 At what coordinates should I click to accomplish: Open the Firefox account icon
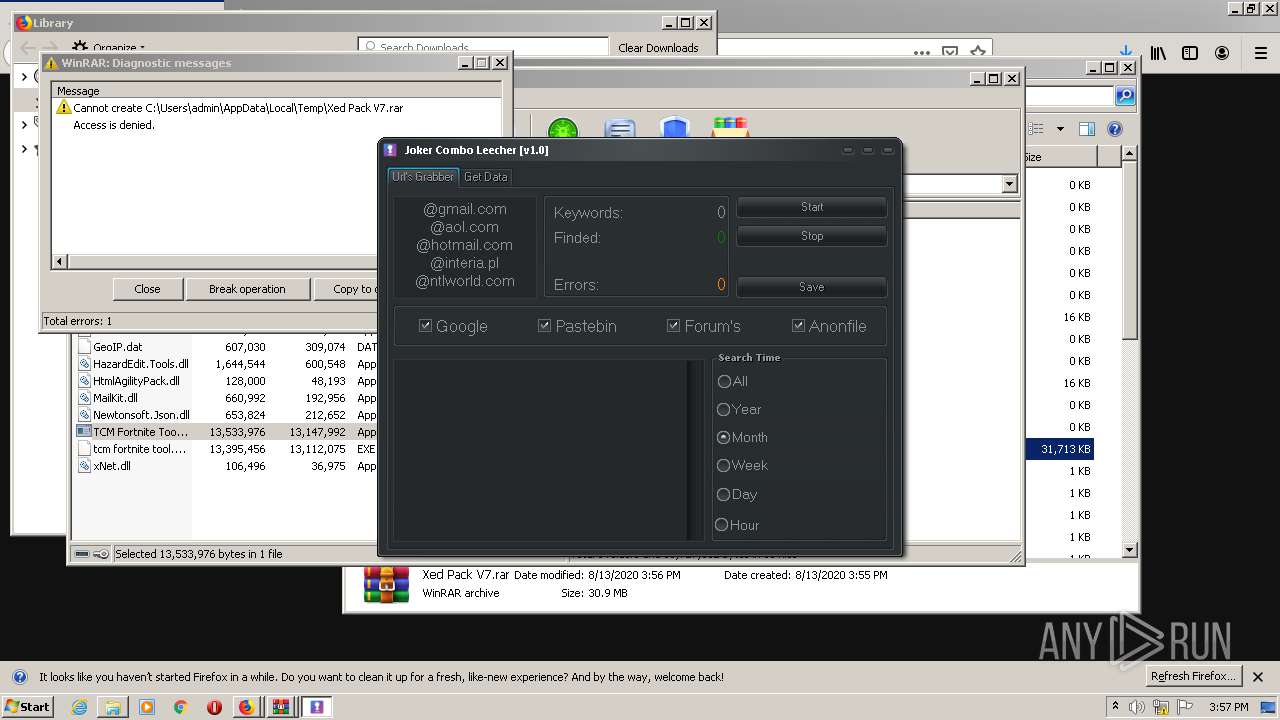1222,53
